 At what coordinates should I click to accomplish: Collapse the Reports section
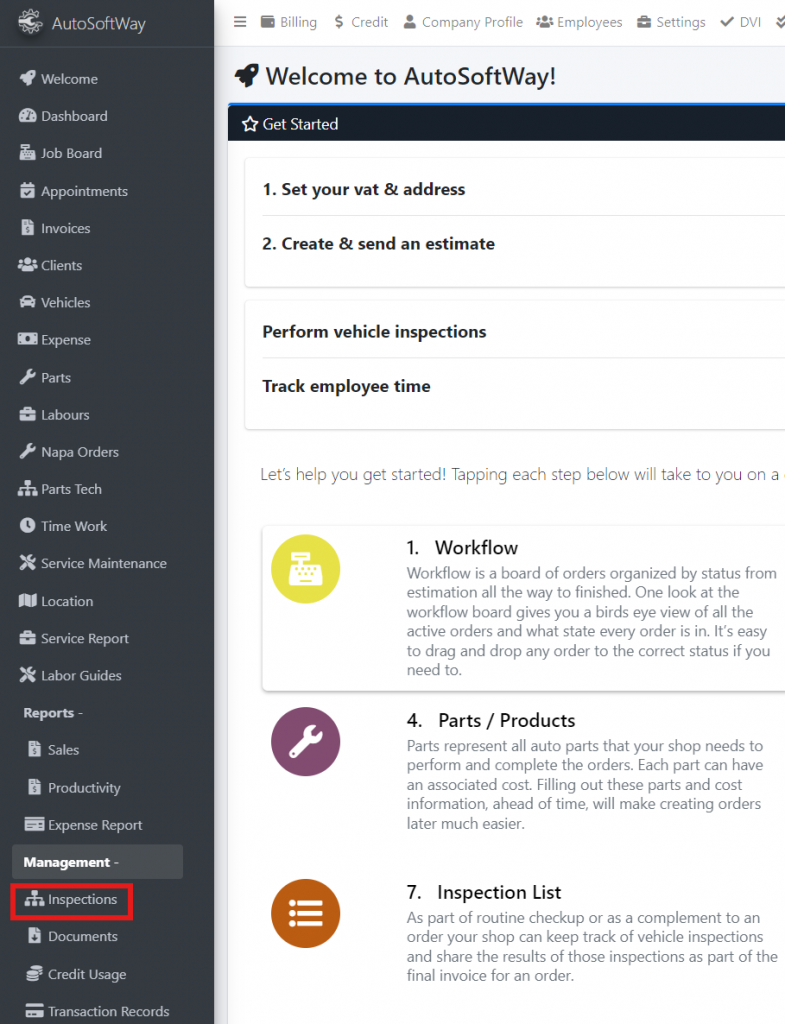click(53, 712)
